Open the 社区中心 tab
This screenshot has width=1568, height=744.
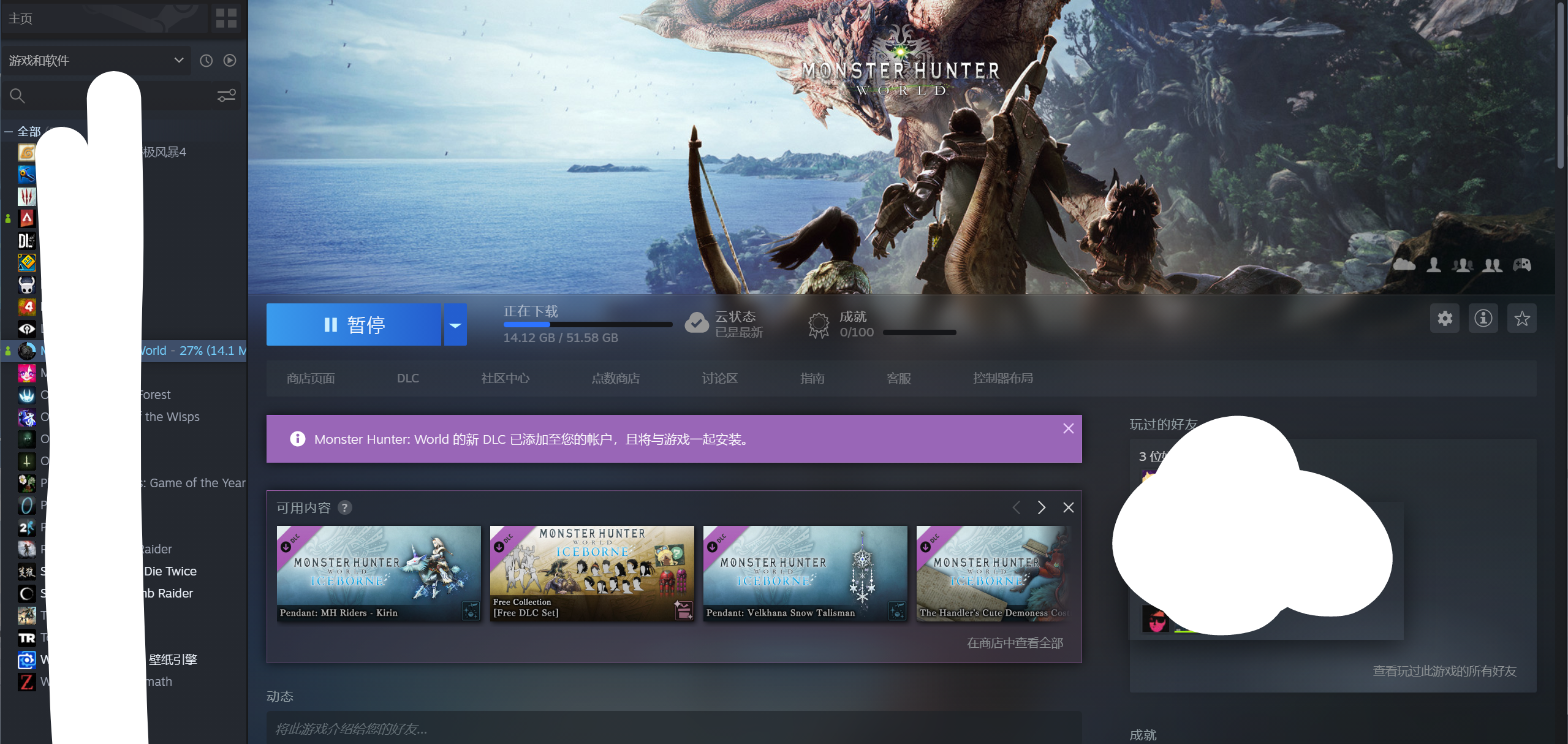point(506,378)
